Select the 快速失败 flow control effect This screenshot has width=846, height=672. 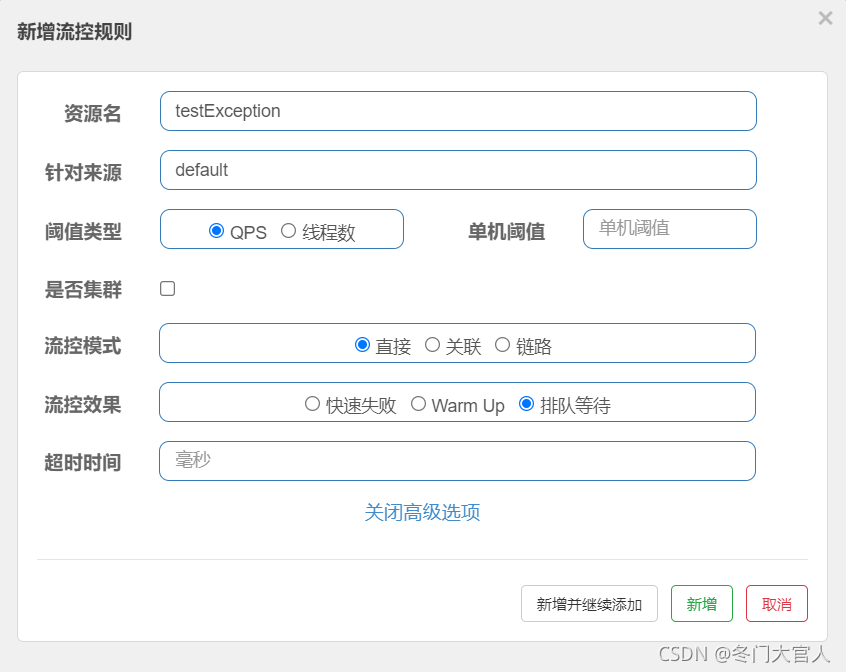pos(313,404)
